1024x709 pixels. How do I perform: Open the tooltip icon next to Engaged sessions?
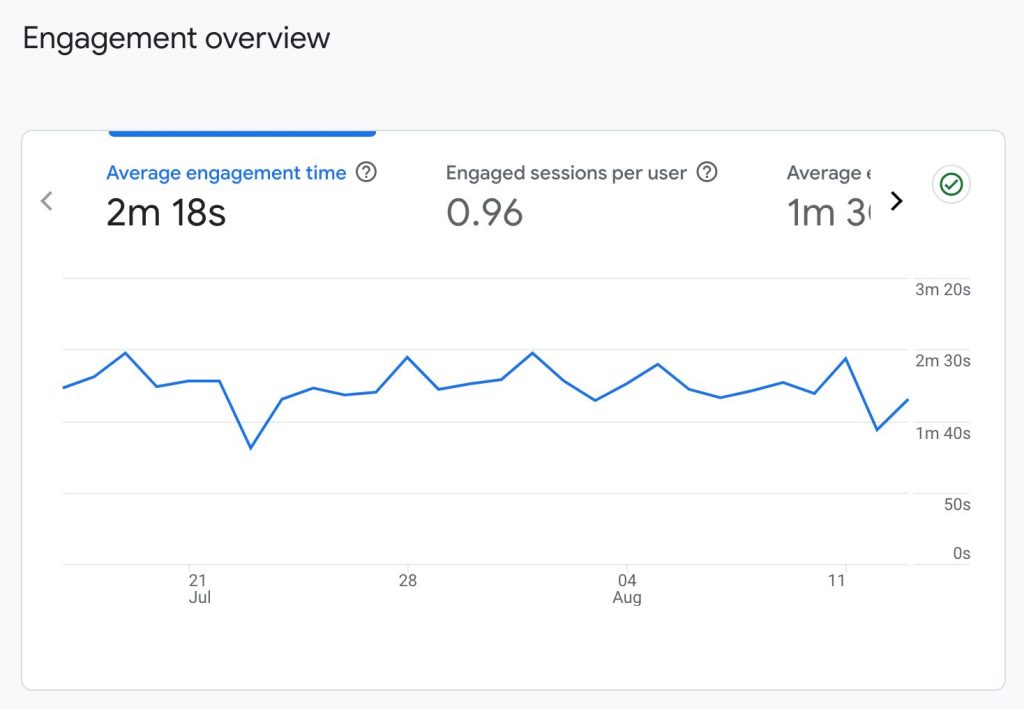point(708,172)
